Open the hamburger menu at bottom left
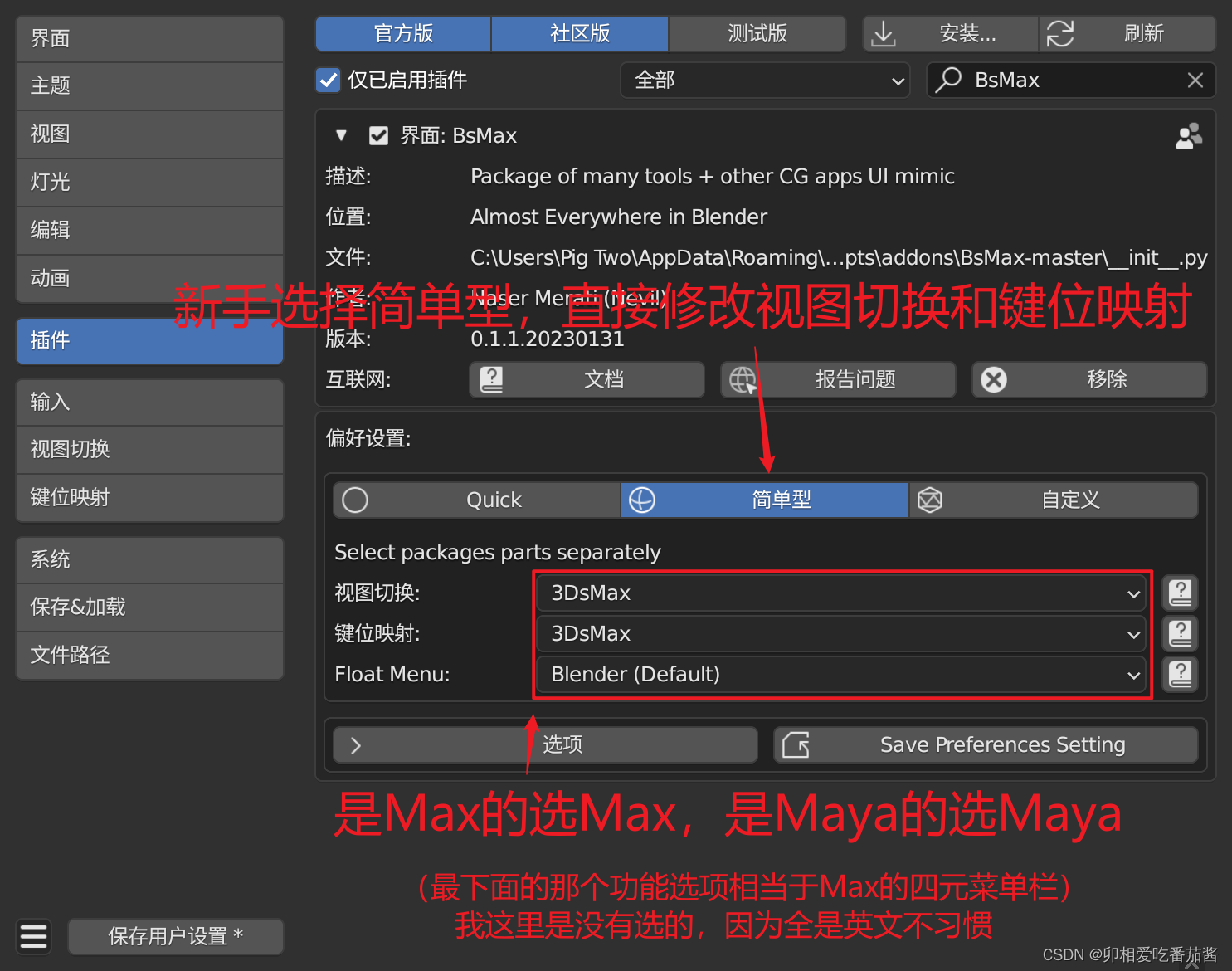This screenshot has height=971, width=1232. point(33,936)
